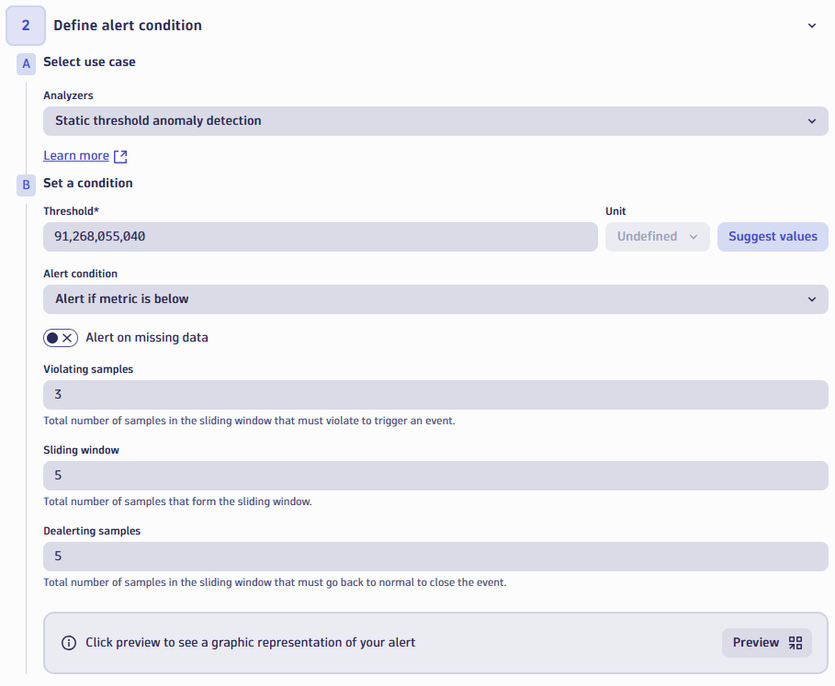Click the external link icon beside Learn more
This screenshot has height=686, width=835.
click(121, 156)
